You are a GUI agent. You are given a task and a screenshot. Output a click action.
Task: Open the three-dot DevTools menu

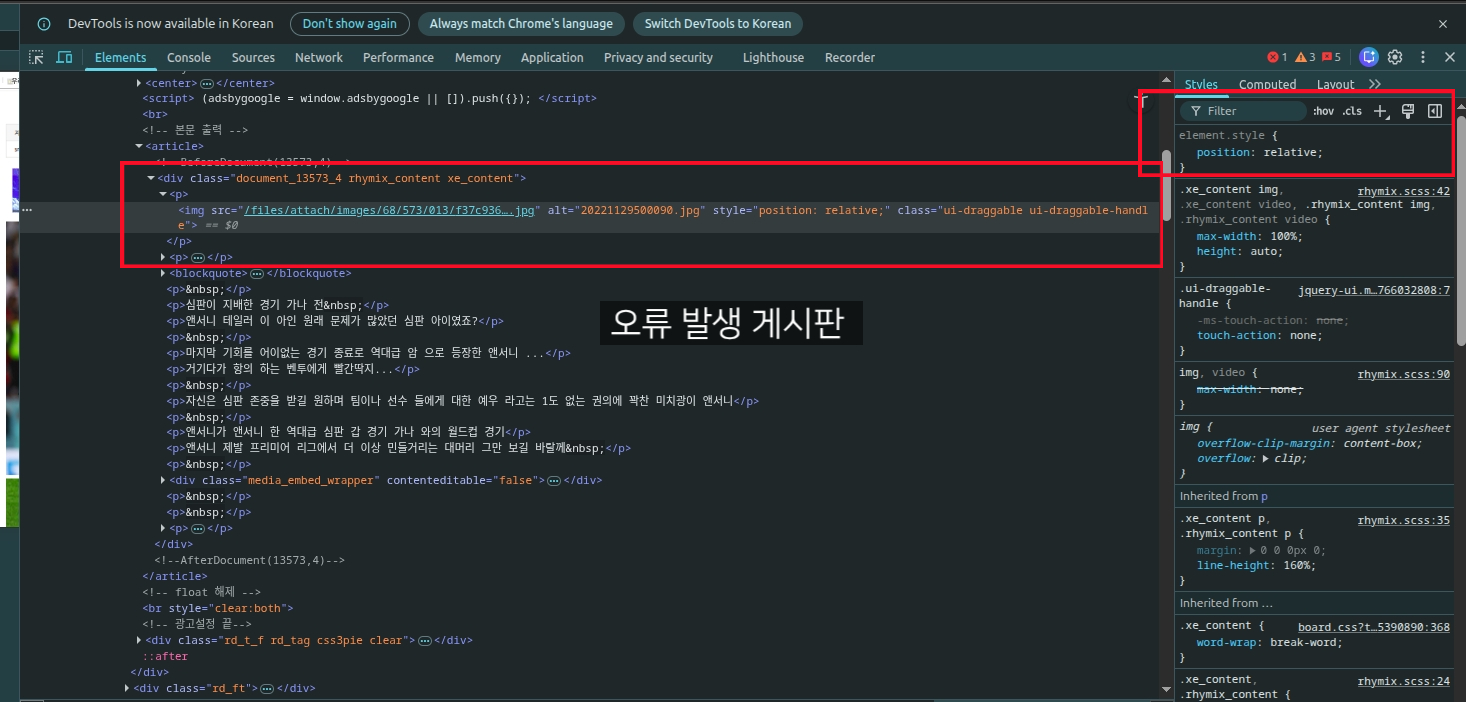(1423, 58)
